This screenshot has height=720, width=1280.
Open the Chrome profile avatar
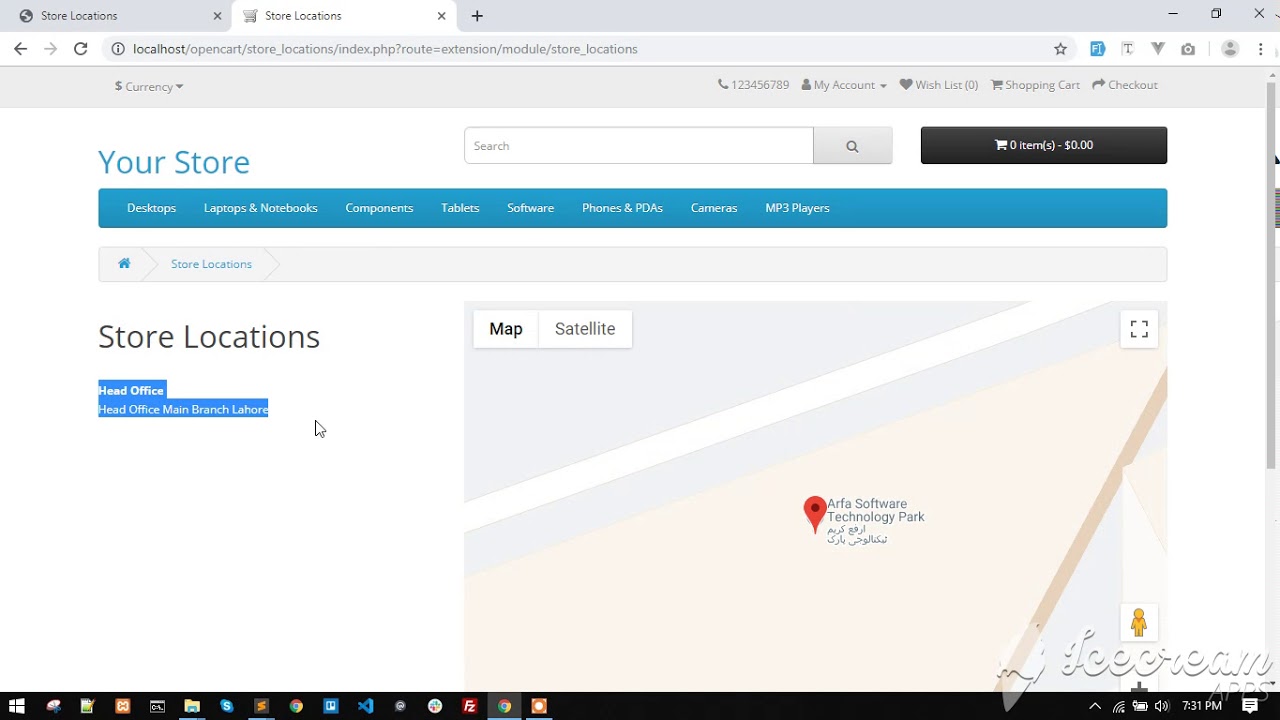coord(1230,48)
